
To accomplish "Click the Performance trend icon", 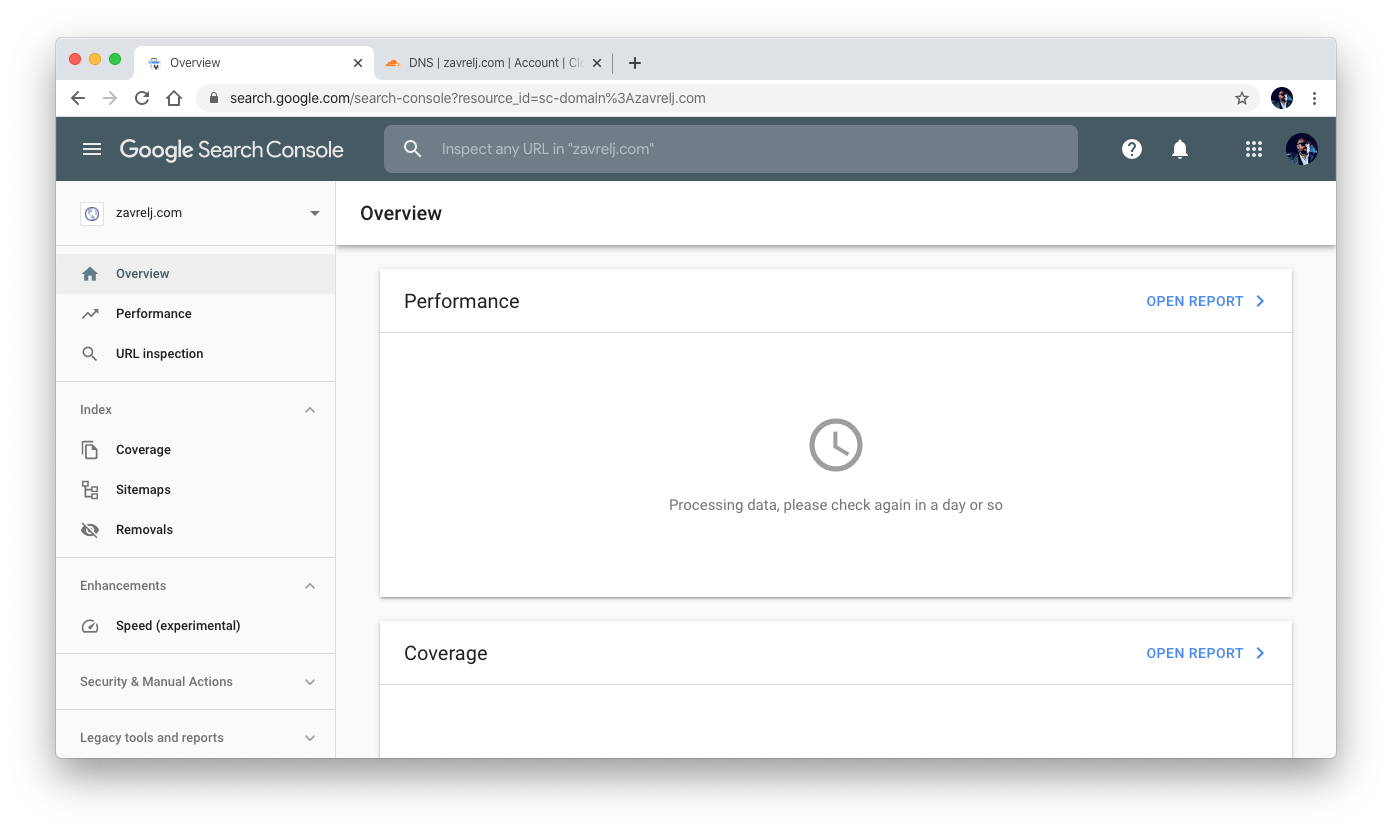I will tap(90, 314).
